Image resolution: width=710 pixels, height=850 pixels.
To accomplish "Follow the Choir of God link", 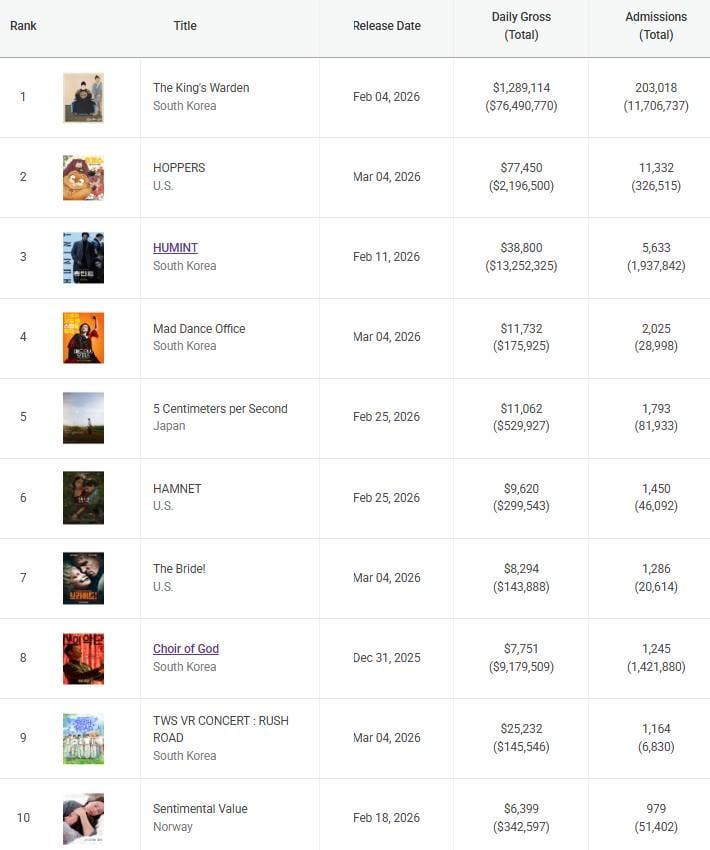I will tap(186, 649).
